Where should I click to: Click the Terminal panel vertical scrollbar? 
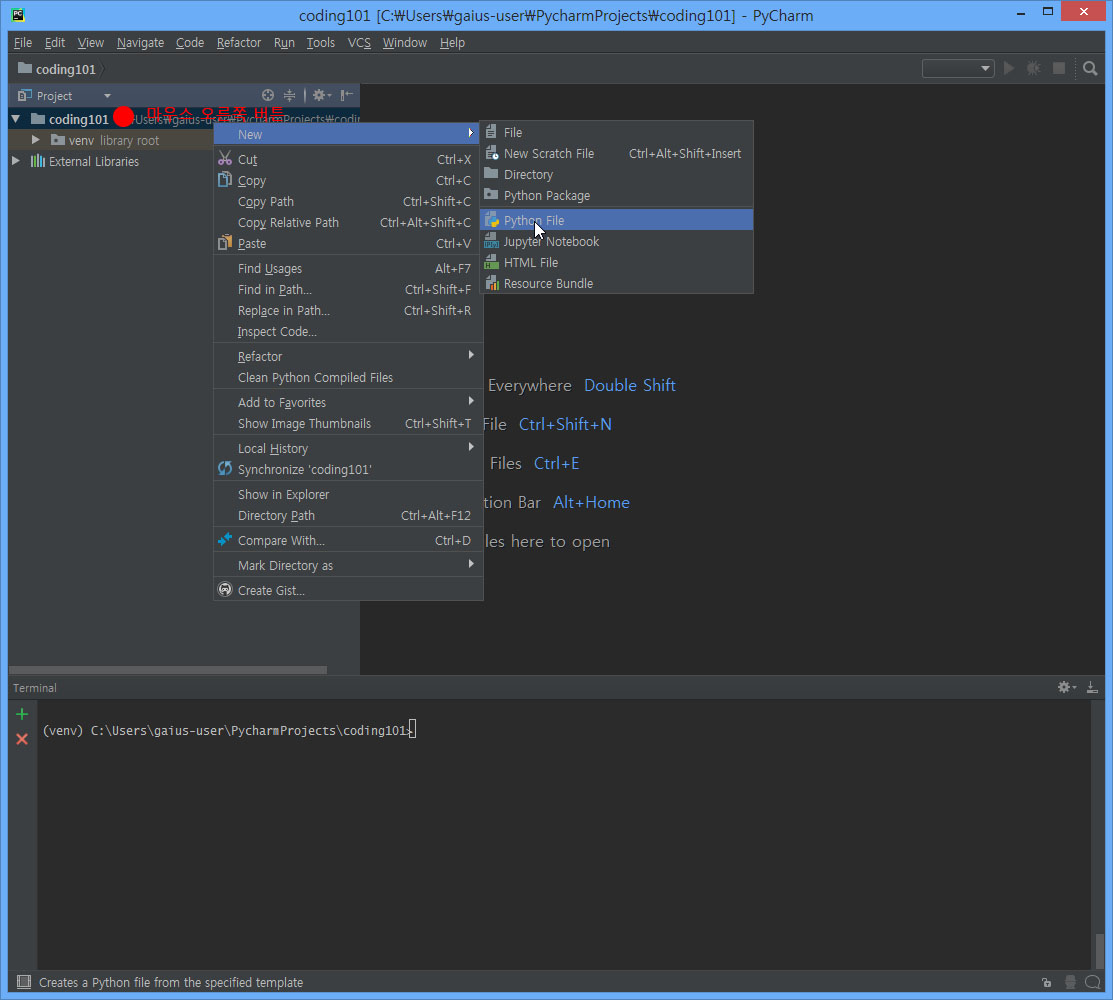(x=1099, y=949)
